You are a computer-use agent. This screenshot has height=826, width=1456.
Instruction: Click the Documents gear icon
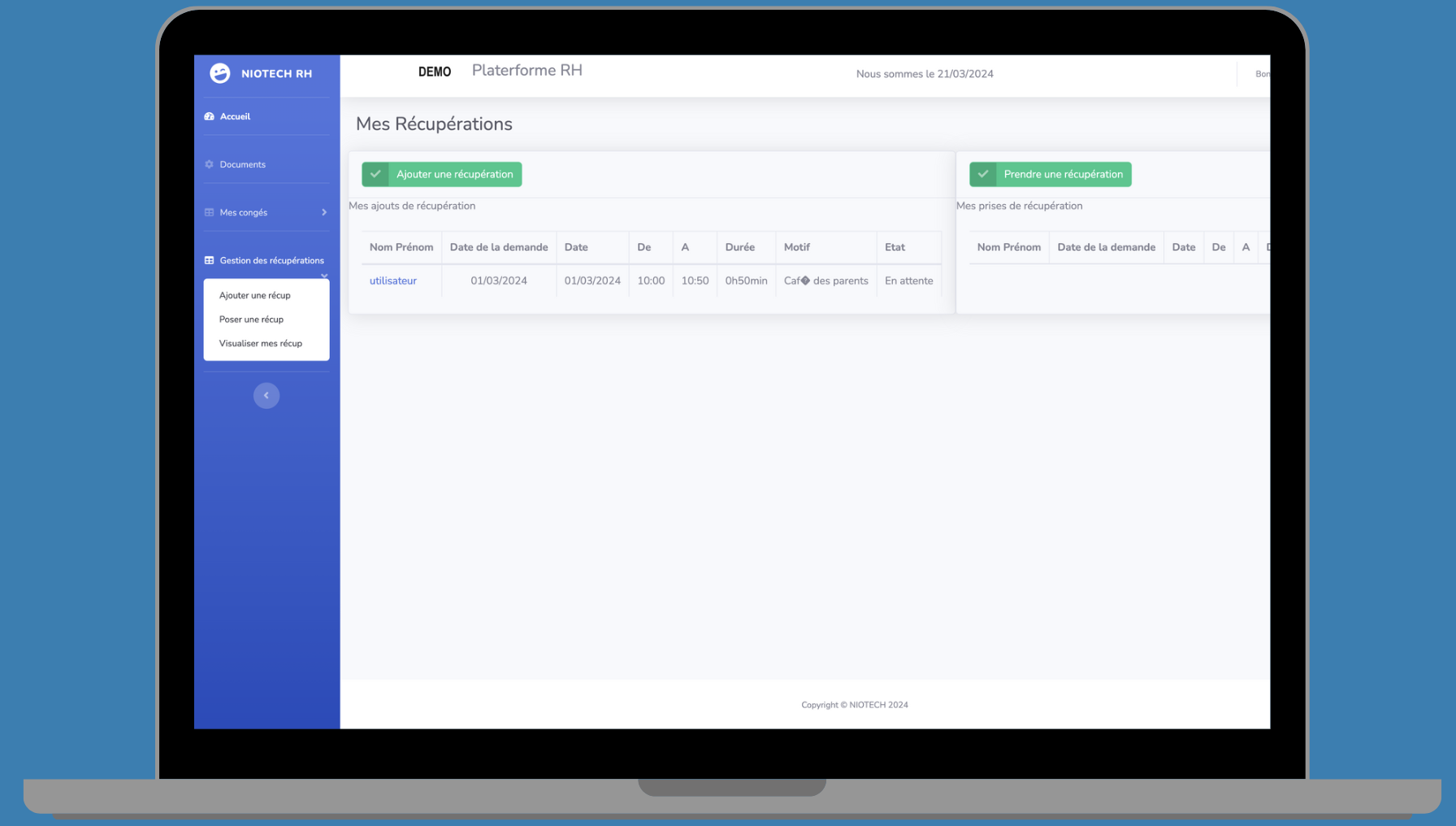pyautogui.click(x=209, y=164)
